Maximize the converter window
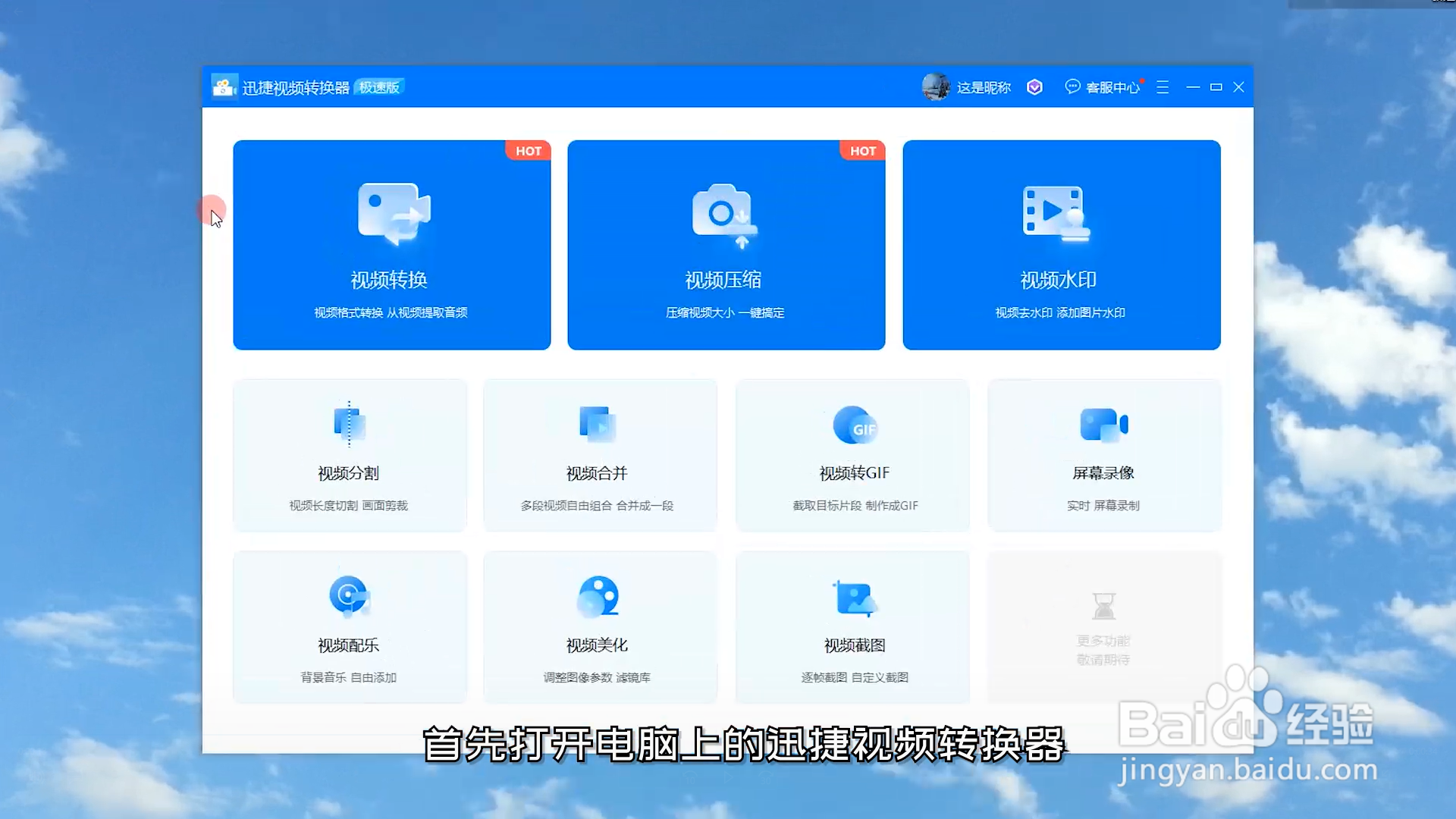This screenshot has width=1456, height=819. click(1216, 87)
